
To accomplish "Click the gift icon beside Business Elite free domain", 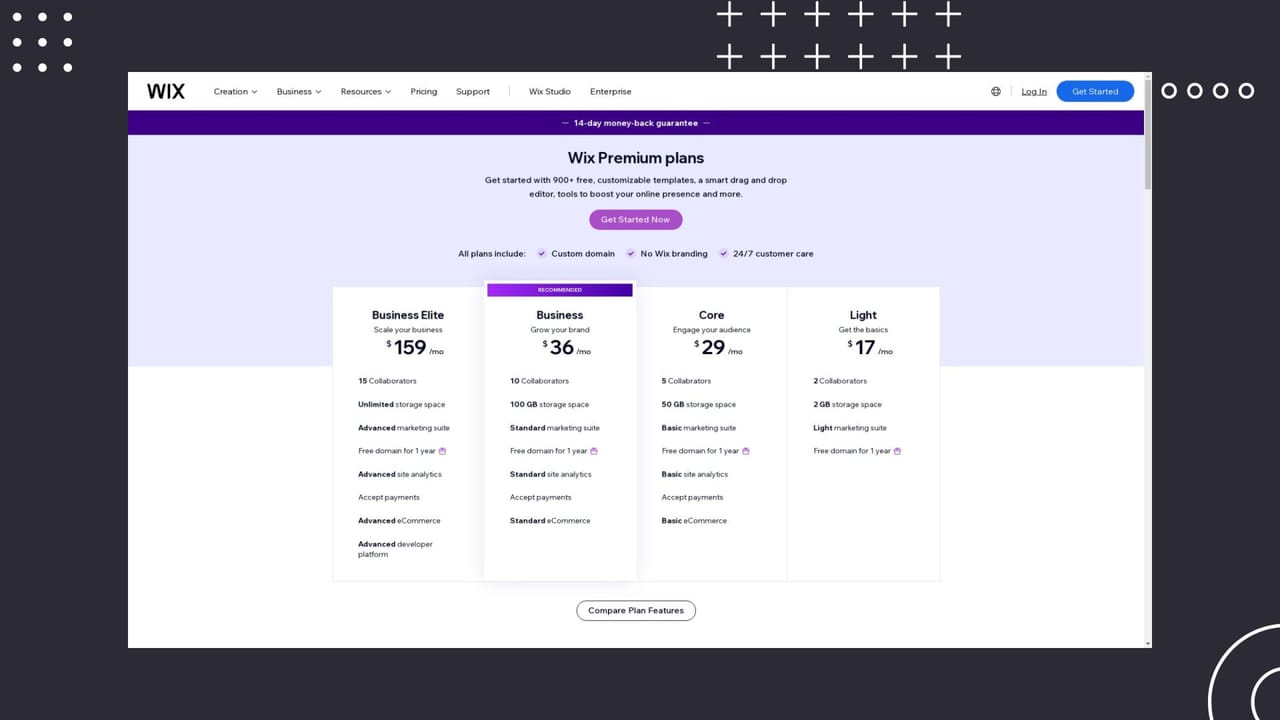I will point(442,451).
